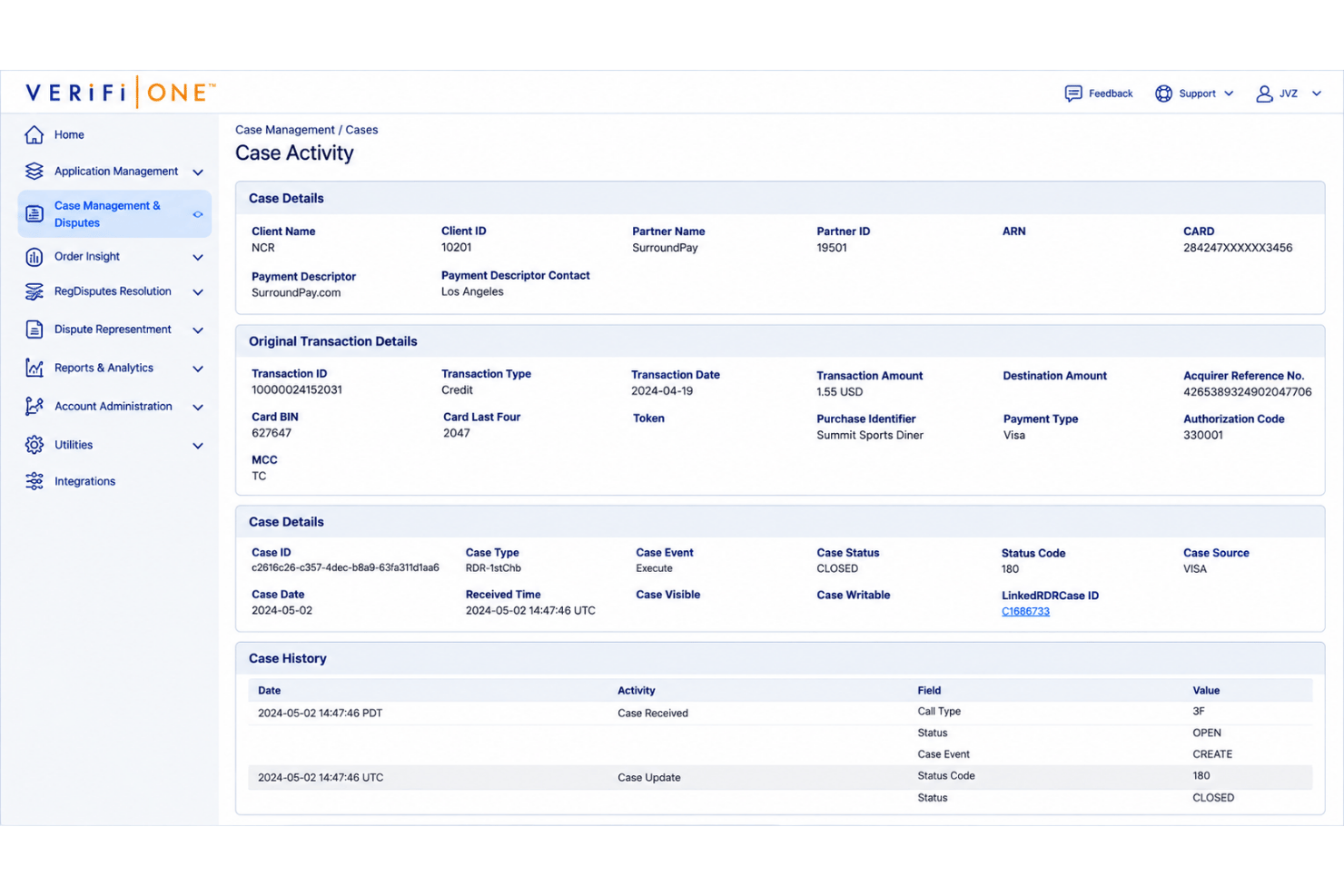Open Application Management menu item

(116, 172)
